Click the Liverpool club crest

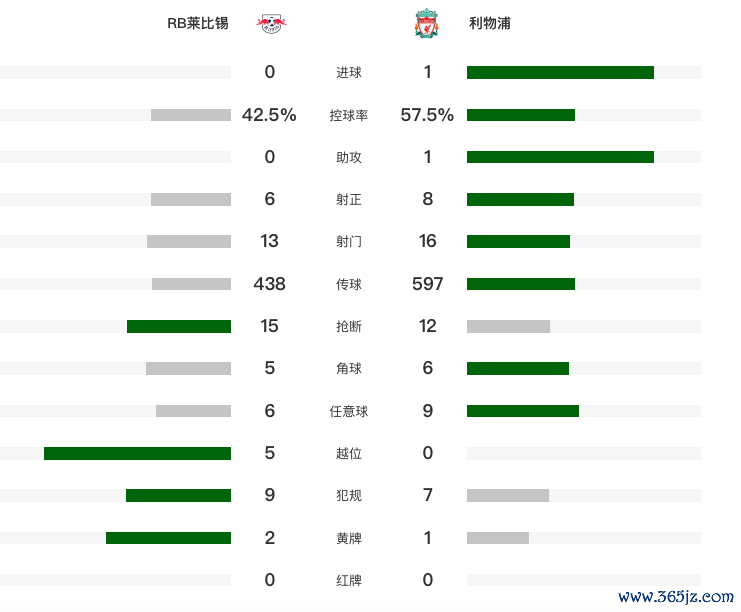[427, 23]
